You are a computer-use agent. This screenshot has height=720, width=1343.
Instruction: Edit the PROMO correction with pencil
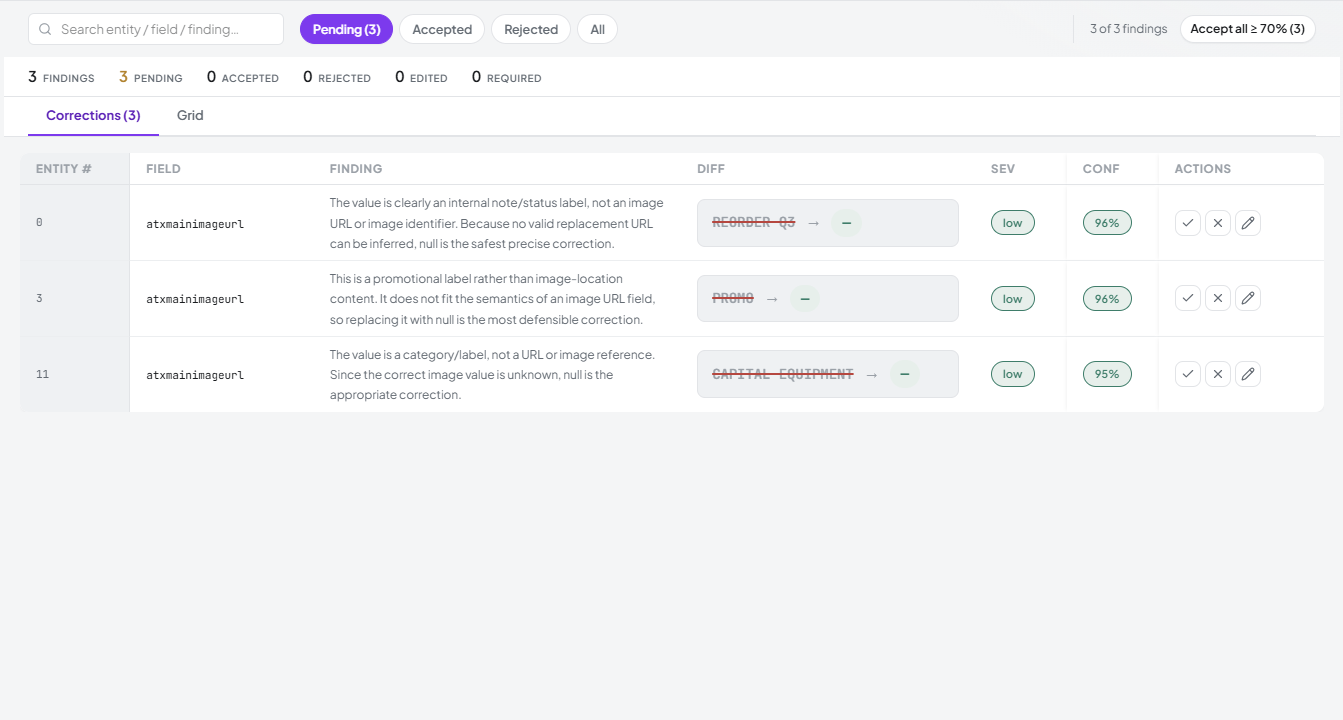(x=1248, y=298)
